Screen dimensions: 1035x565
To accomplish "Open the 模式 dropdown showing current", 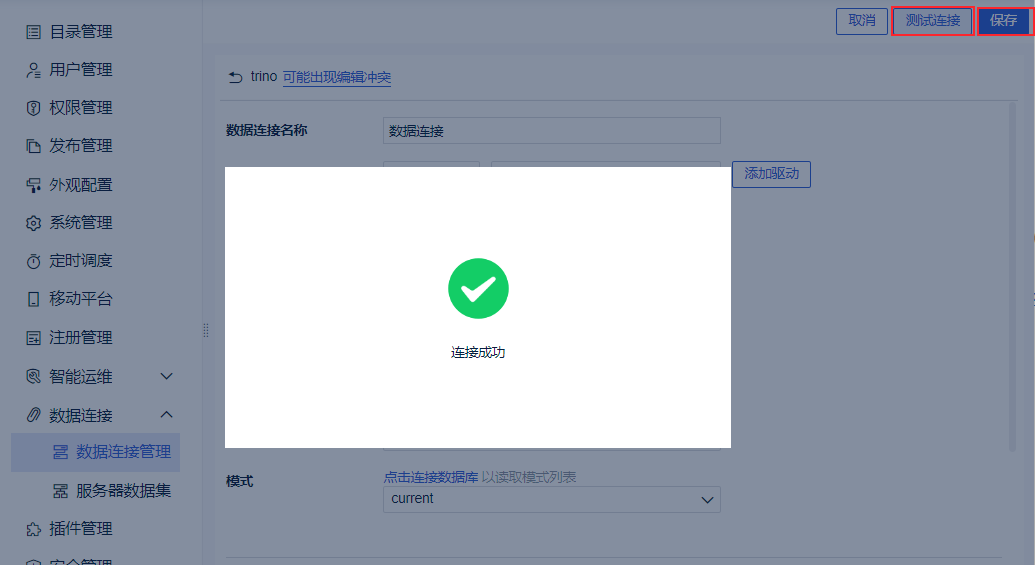I will 551,500.
